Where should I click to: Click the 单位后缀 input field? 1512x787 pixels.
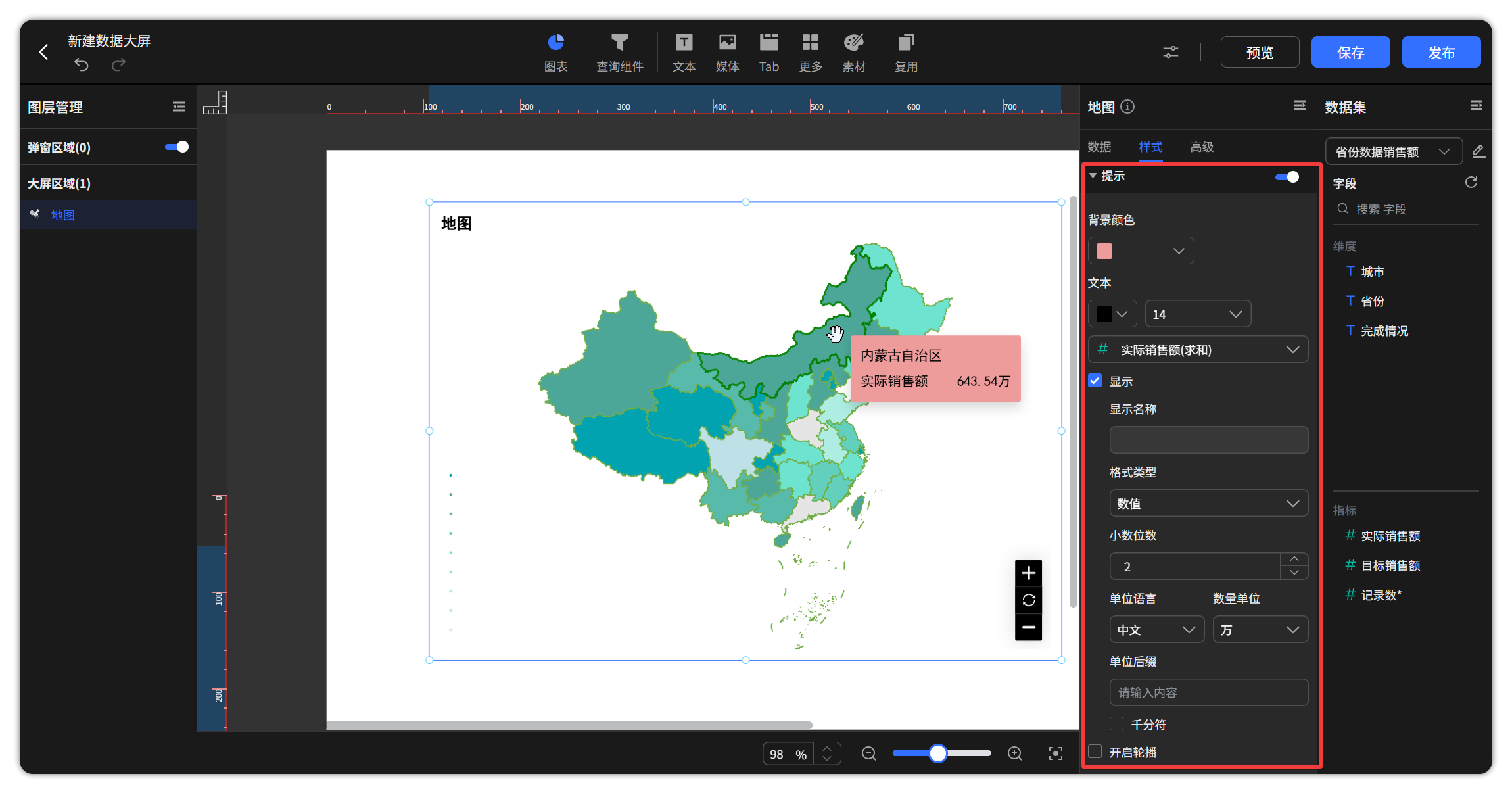coord(1208,692)
